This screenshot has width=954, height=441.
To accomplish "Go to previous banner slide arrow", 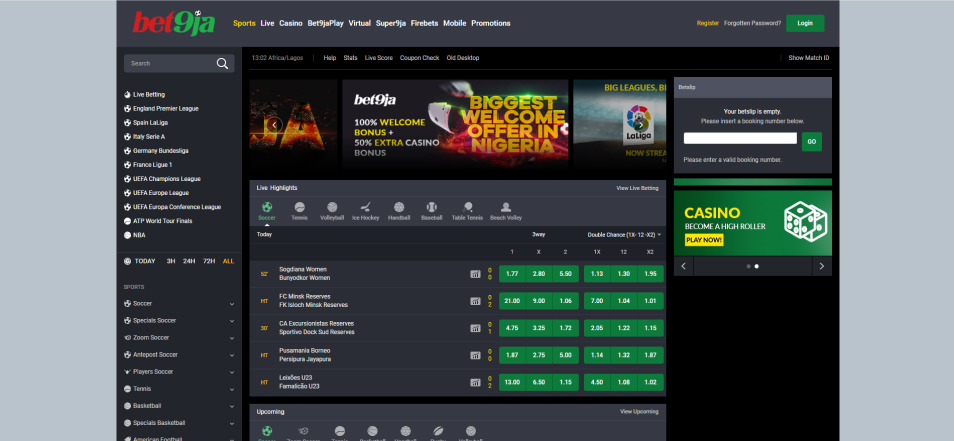I will 274,125.
